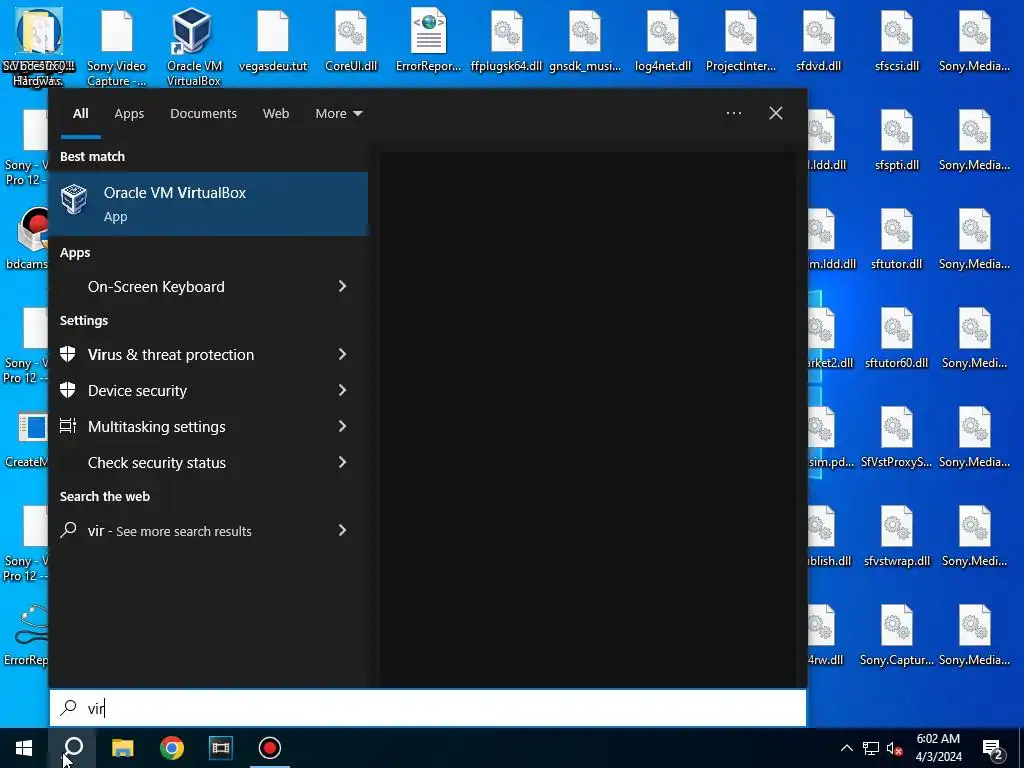Open Virus & threat protection setting
This screenshot has width=1024, height=768.
pyautogui.click(x=196, y=355)
